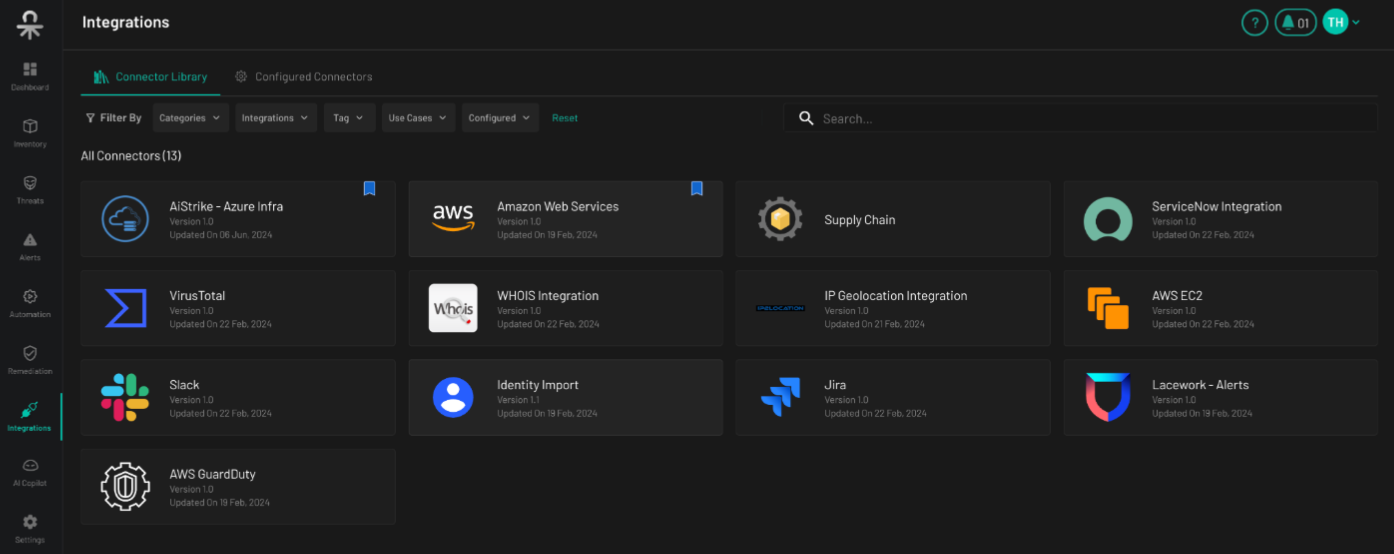Viewport: 1394px width, 554px height.
Task: Open the Tag filter dropdown
Action: point(350,118)
